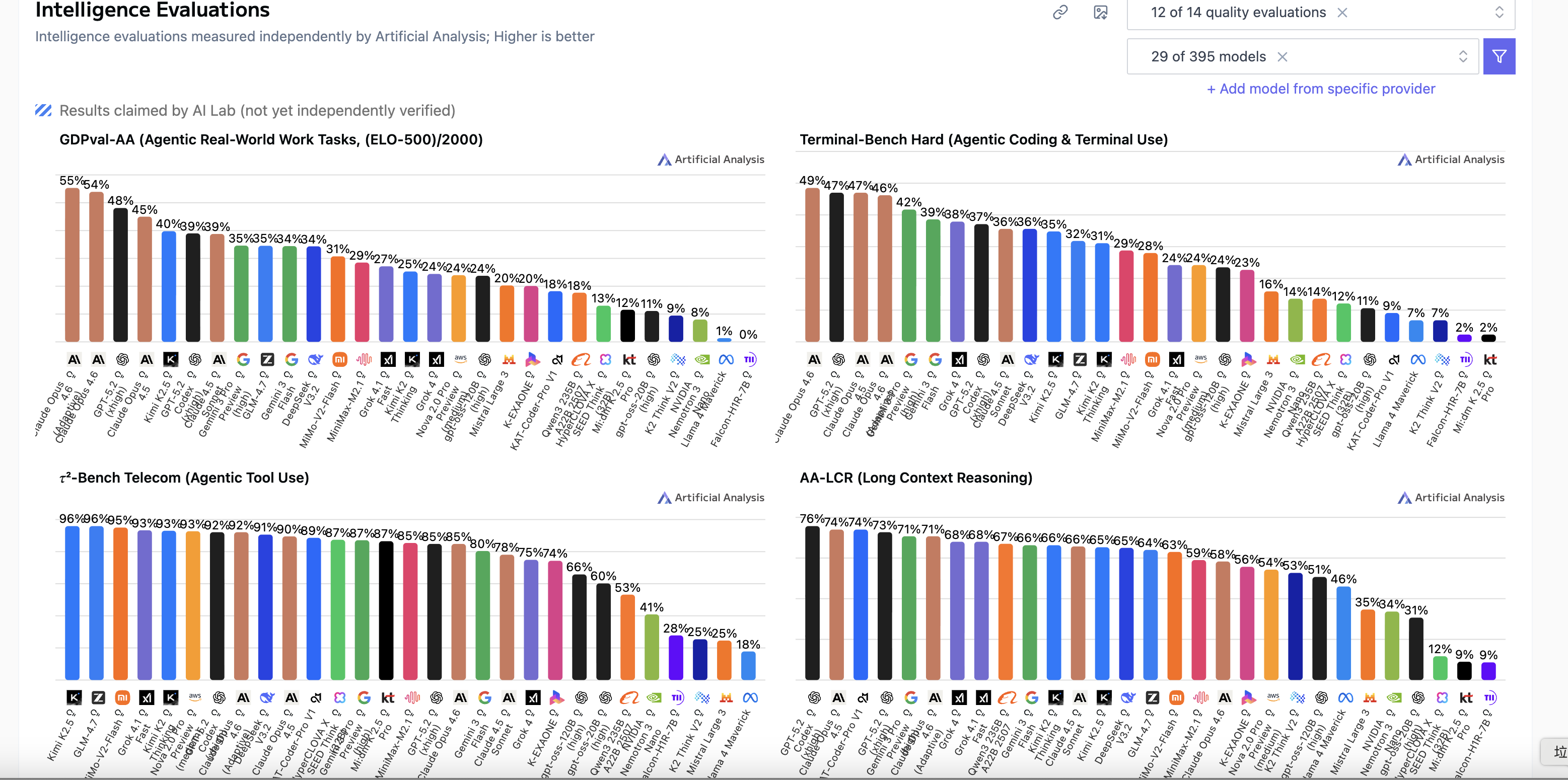The width and height of the screenshot is (1568, 780).
Task: Remove the quality evaluations filter with its X
Action: point(1343,12)
